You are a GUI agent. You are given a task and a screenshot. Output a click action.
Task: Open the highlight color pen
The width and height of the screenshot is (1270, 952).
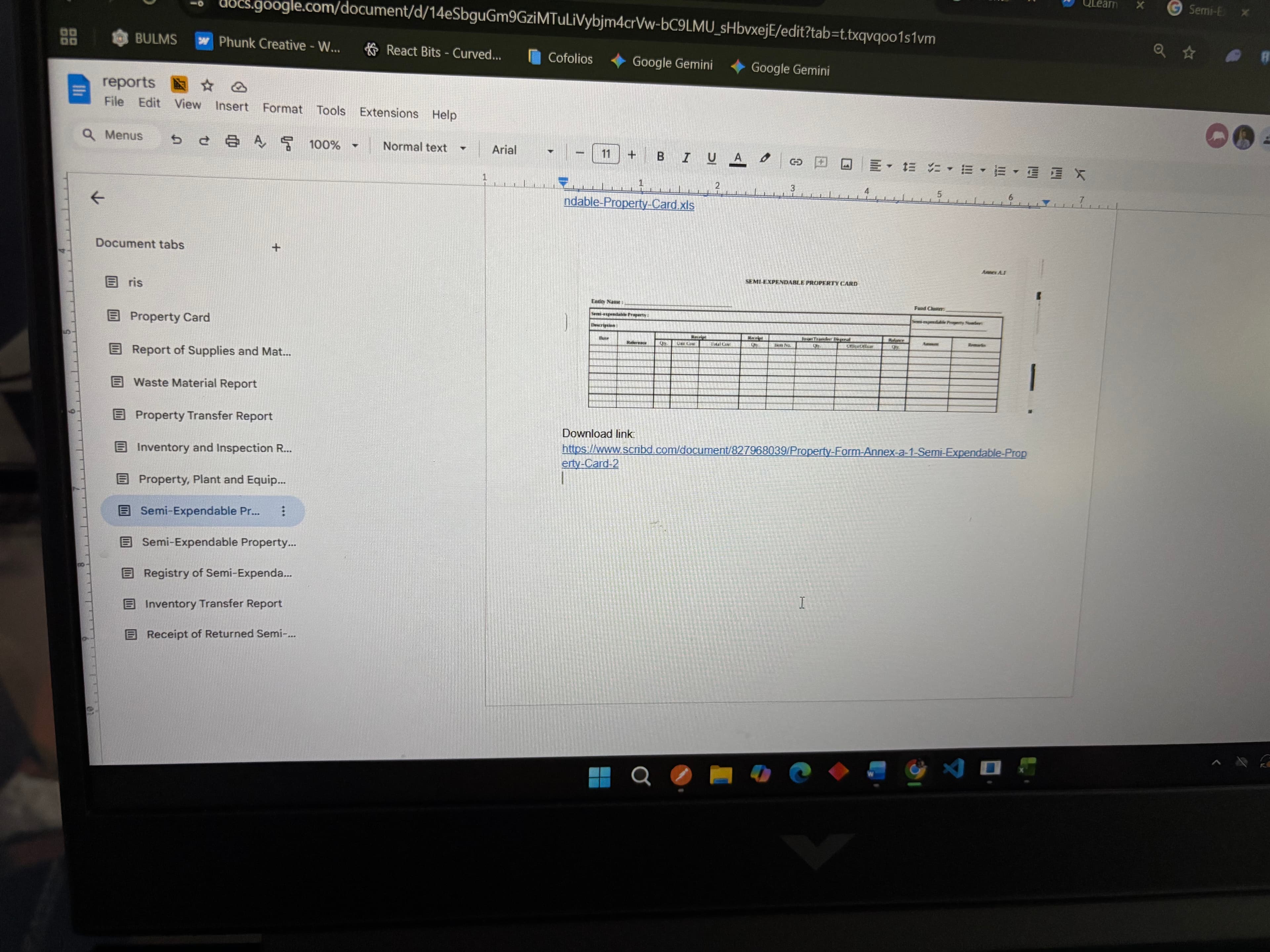pyautogui.click(x=764, y=159)
